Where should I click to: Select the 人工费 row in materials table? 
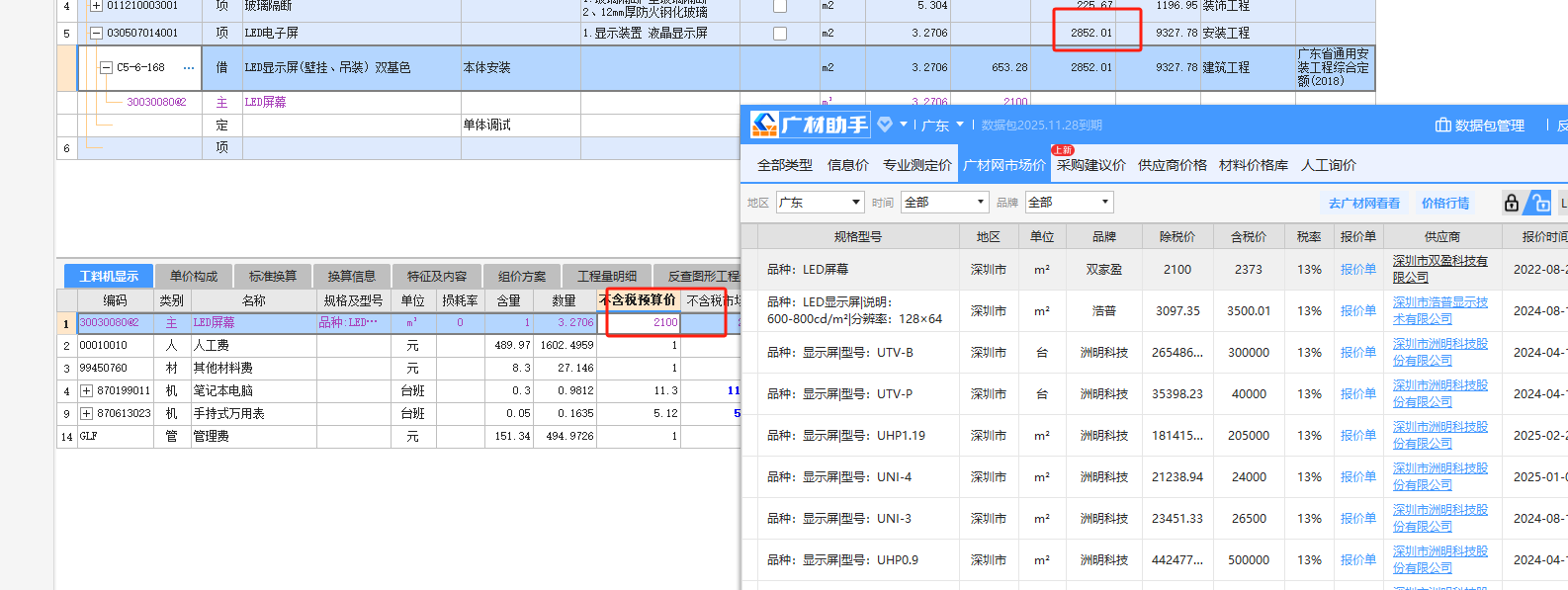coord(397,346)
